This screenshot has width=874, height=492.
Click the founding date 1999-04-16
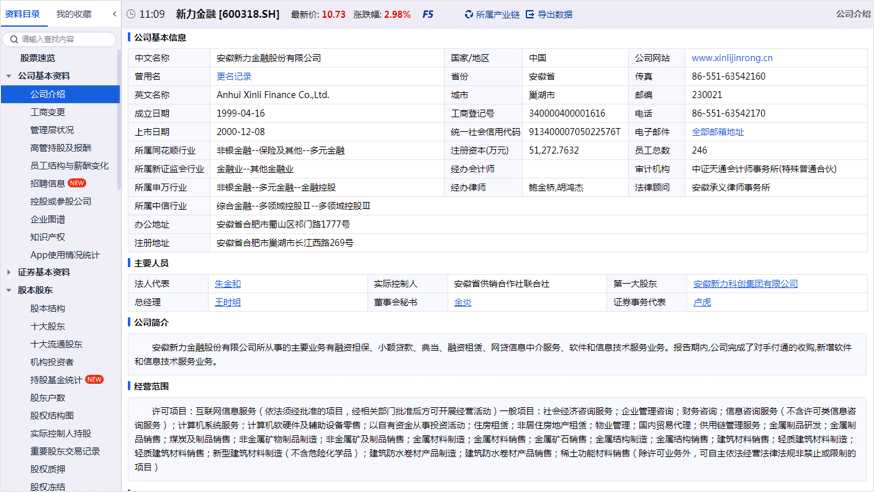tap(240, 113)
